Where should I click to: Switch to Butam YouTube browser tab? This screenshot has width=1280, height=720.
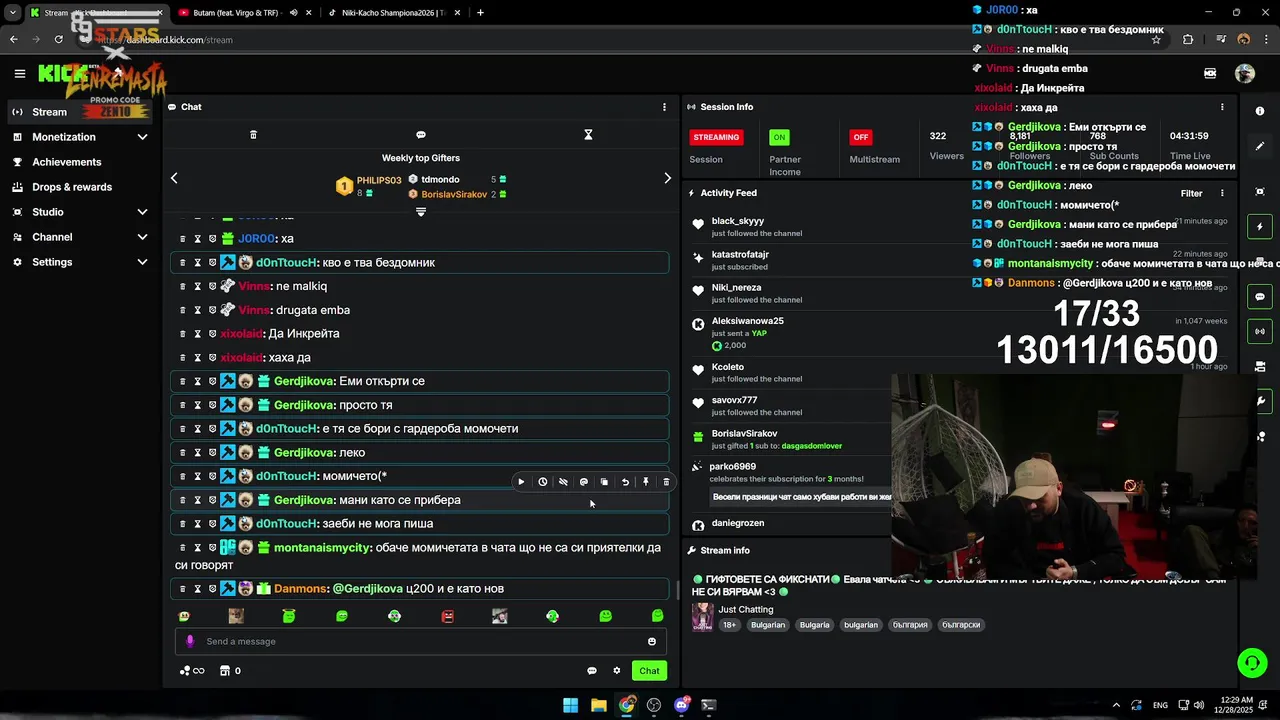245,13
